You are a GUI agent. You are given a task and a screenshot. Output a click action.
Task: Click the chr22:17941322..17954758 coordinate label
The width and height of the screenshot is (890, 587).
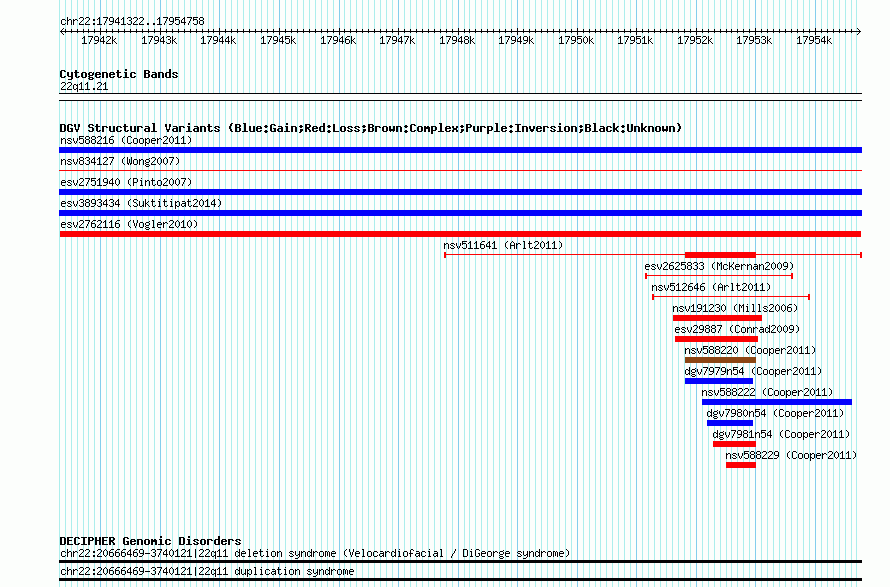click(x=132, y=21)
